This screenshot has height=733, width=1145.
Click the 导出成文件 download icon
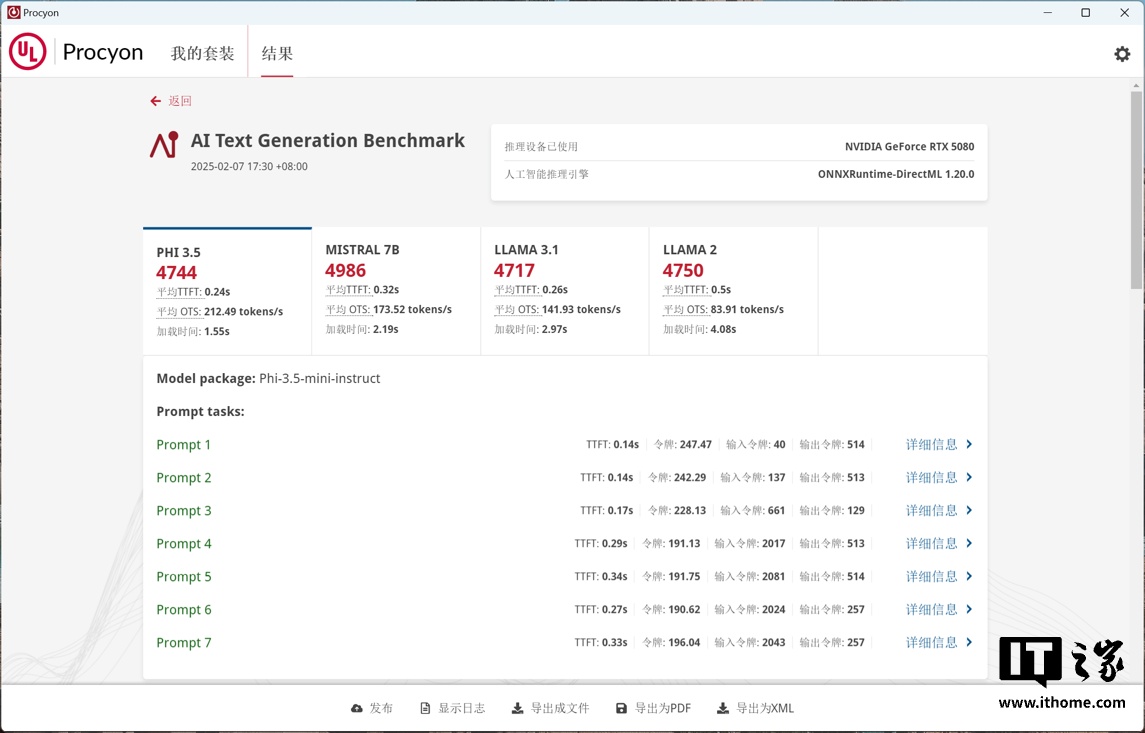point(517,709)
